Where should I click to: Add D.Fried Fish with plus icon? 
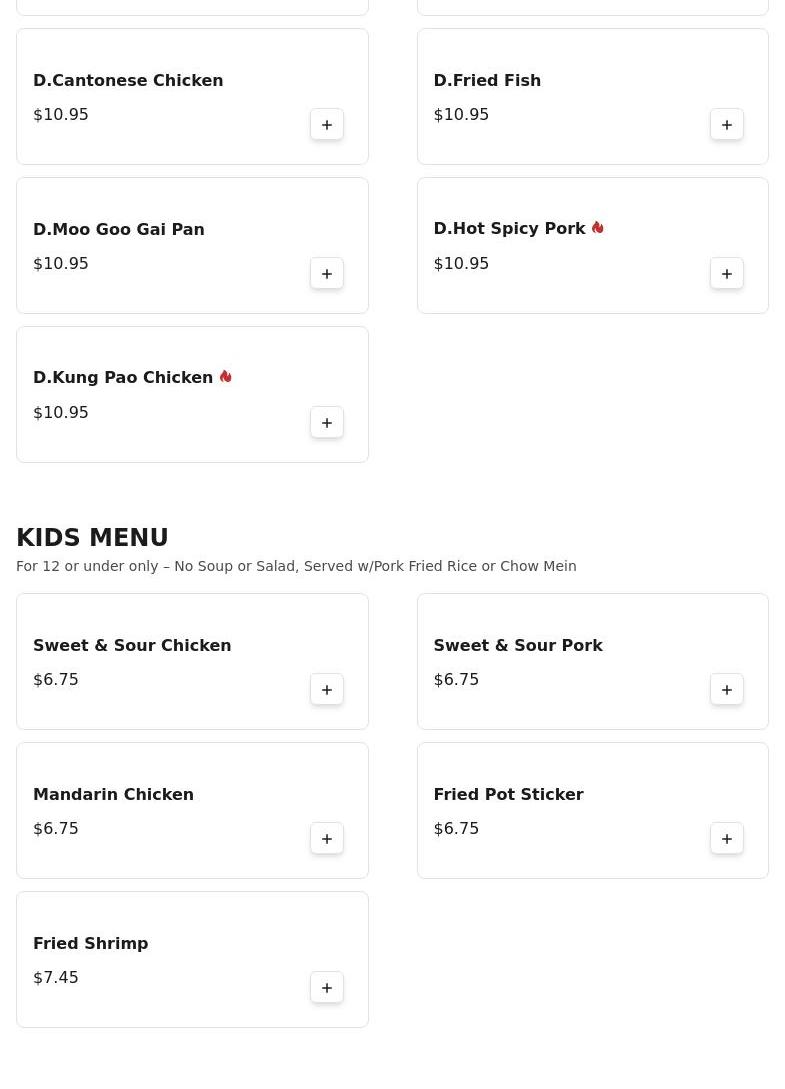point(727,124)
